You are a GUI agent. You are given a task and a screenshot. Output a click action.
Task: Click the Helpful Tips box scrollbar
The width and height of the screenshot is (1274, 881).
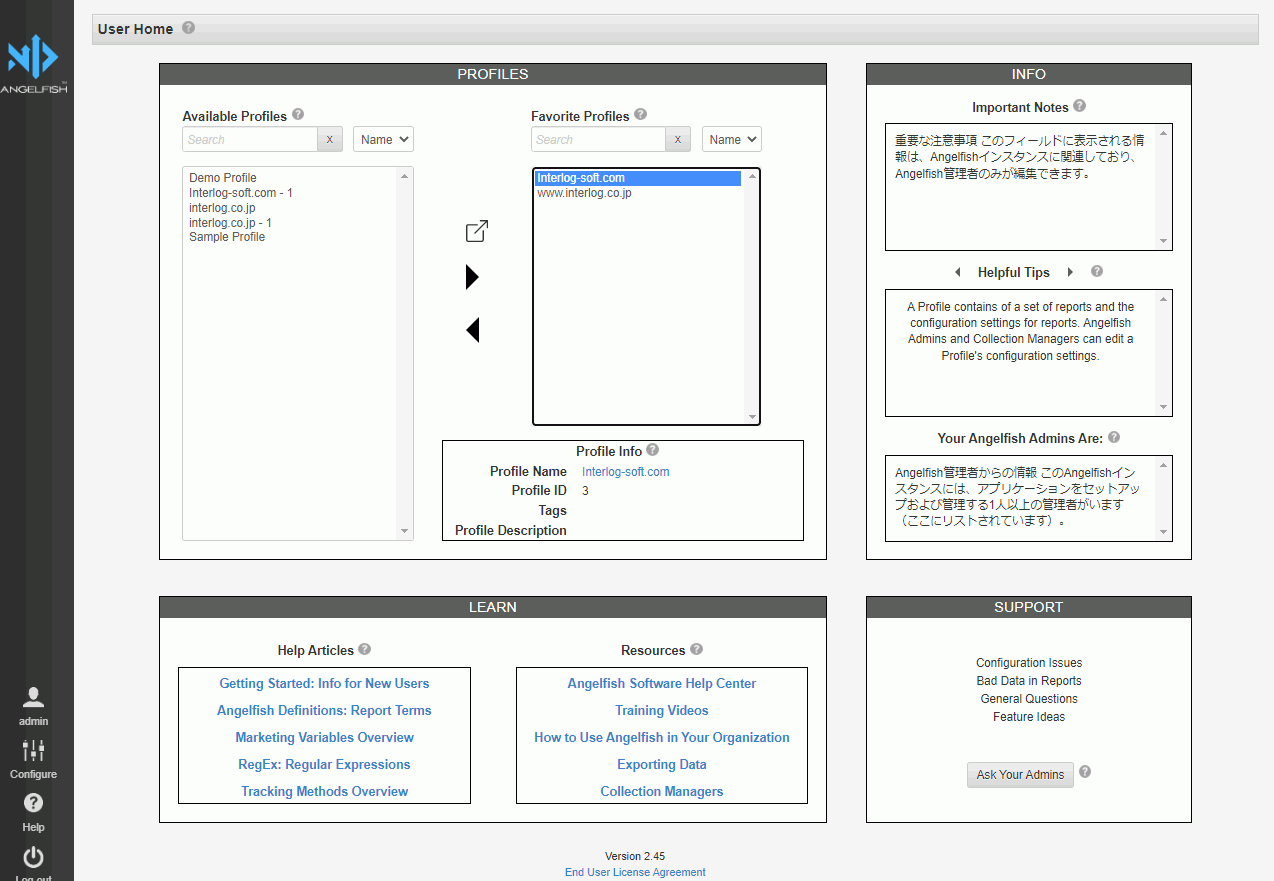pyautogui.click(x=1163, y=353)
